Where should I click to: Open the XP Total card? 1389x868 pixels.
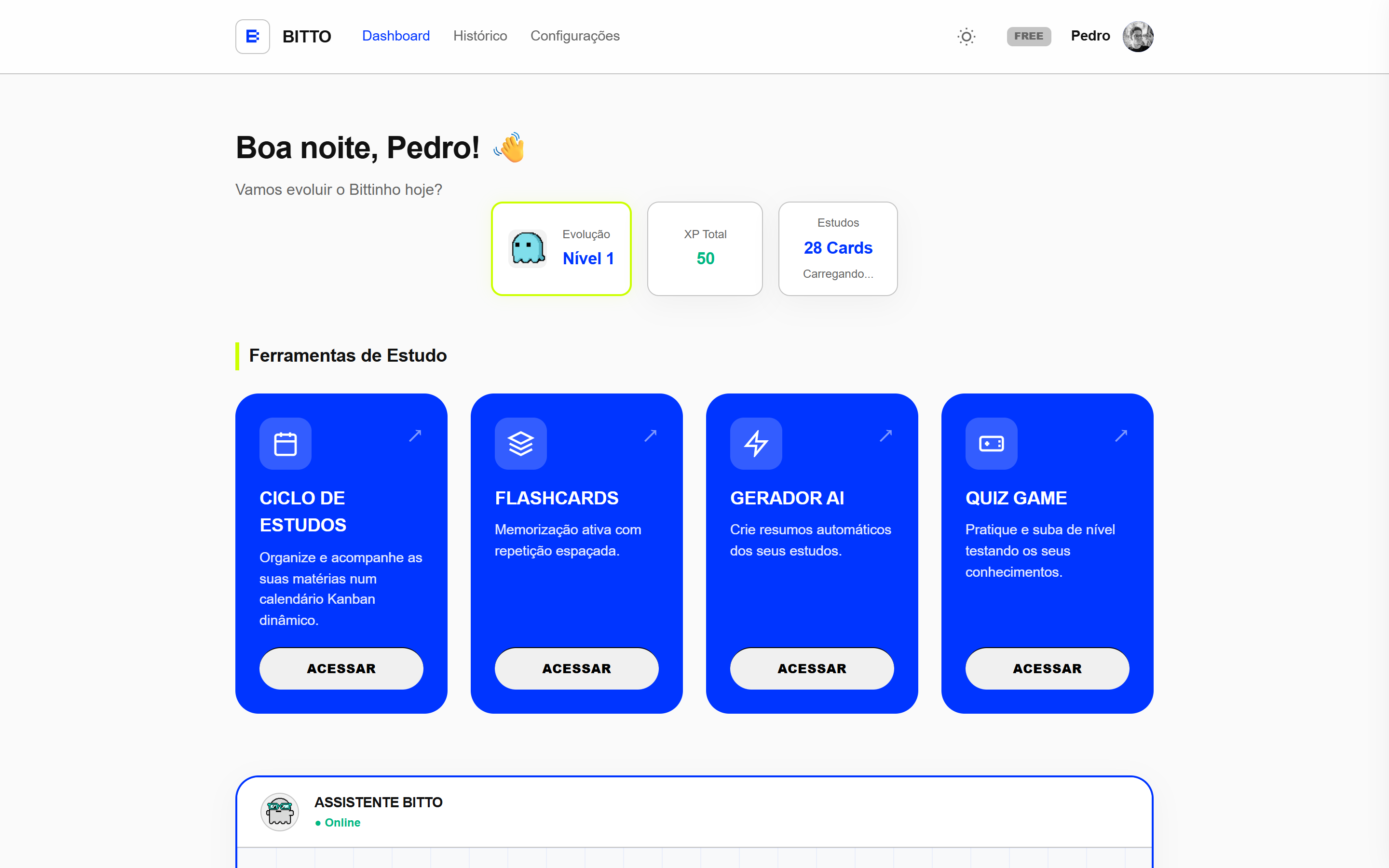point(705,248)
